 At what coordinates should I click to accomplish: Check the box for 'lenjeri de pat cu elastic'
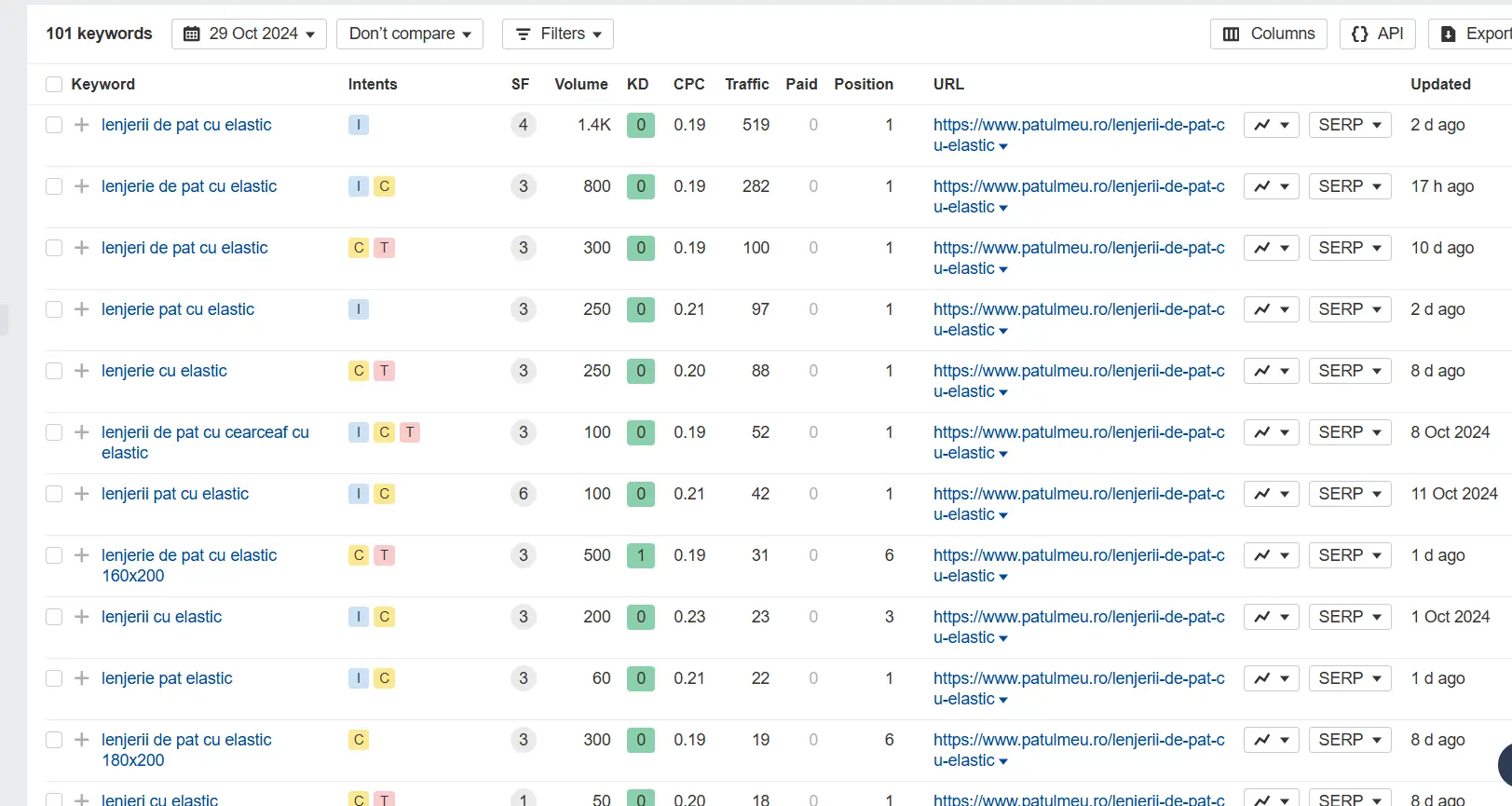[54, 248]
